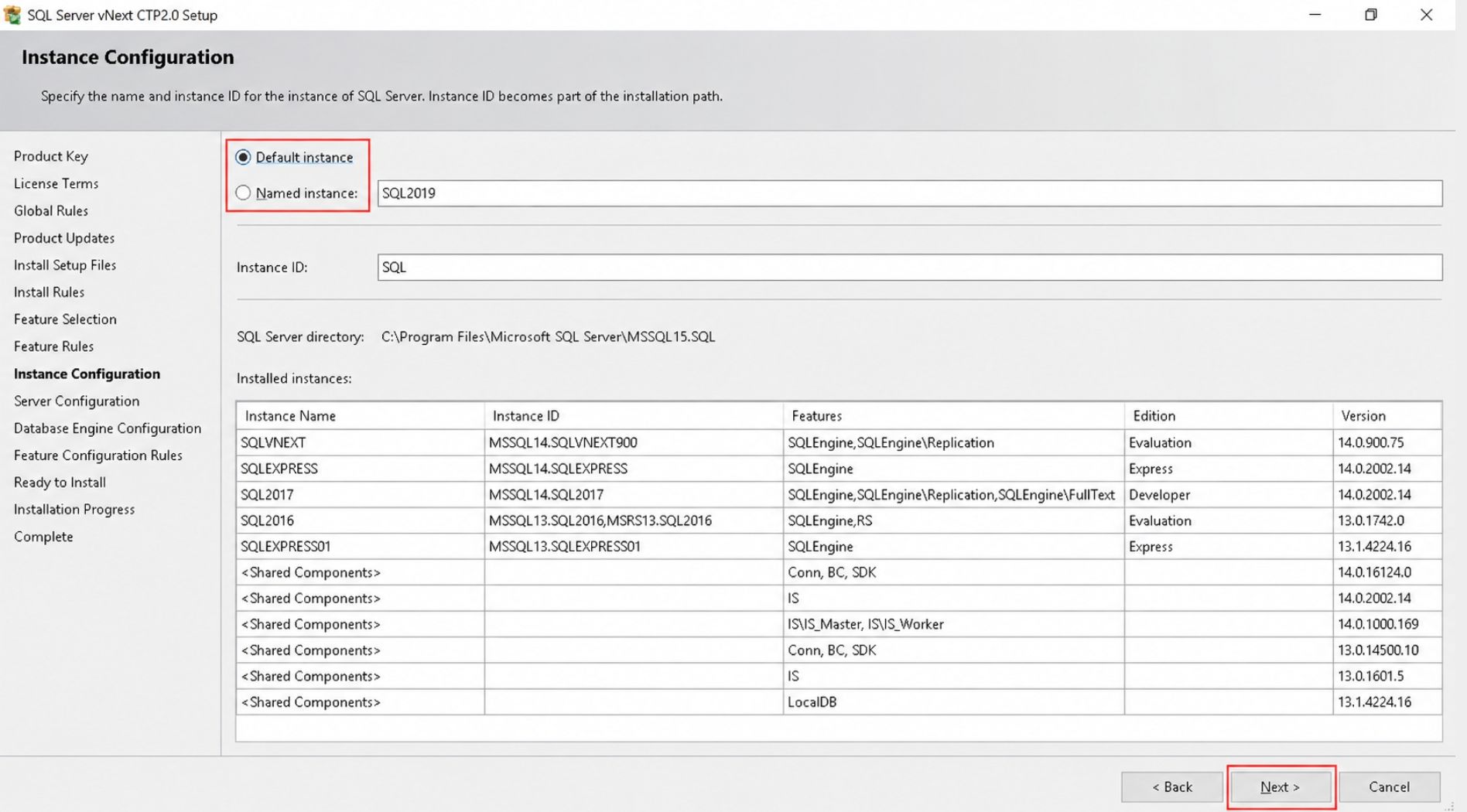The height and width of the screenshot is (812, 1467).
Task: Click version 13.0.1742.0 cell
Action: [x=1387, y=520]
